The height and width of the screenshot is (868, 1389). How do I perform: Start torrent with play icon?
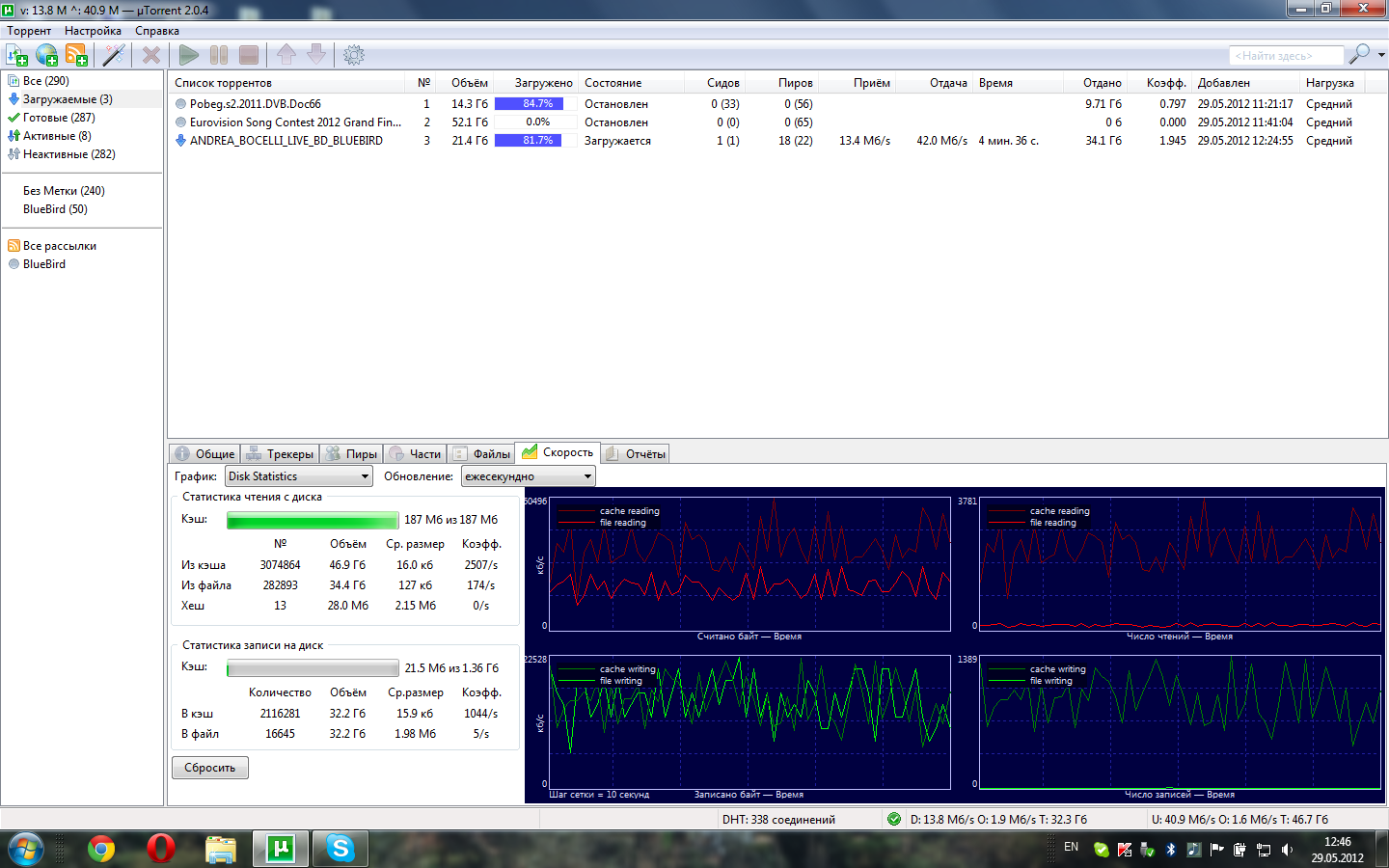pos(189,55)
